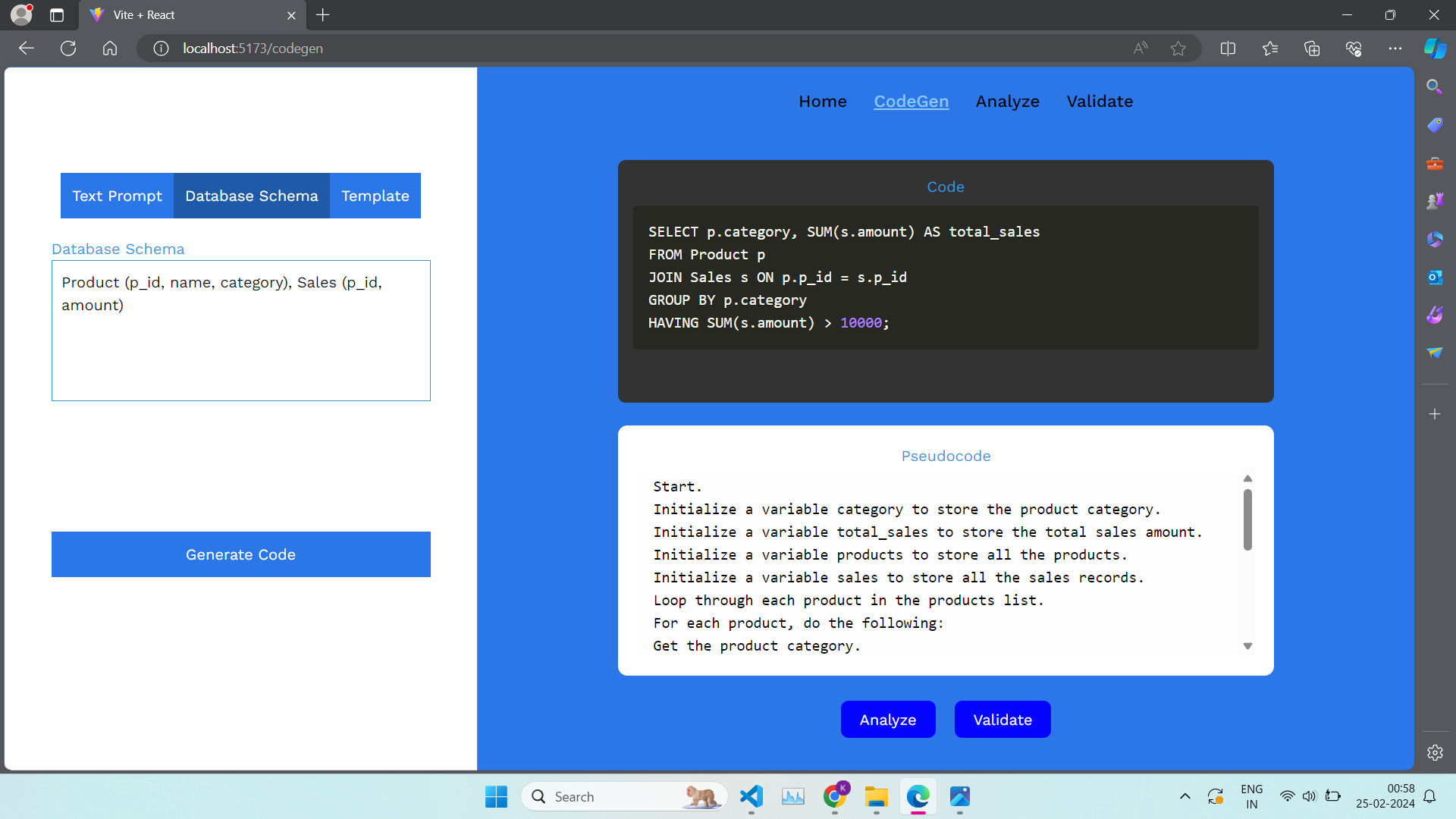Open the Analyze nav link
The height and width of the screenshot is (819, 1456).
[1007, 102]
